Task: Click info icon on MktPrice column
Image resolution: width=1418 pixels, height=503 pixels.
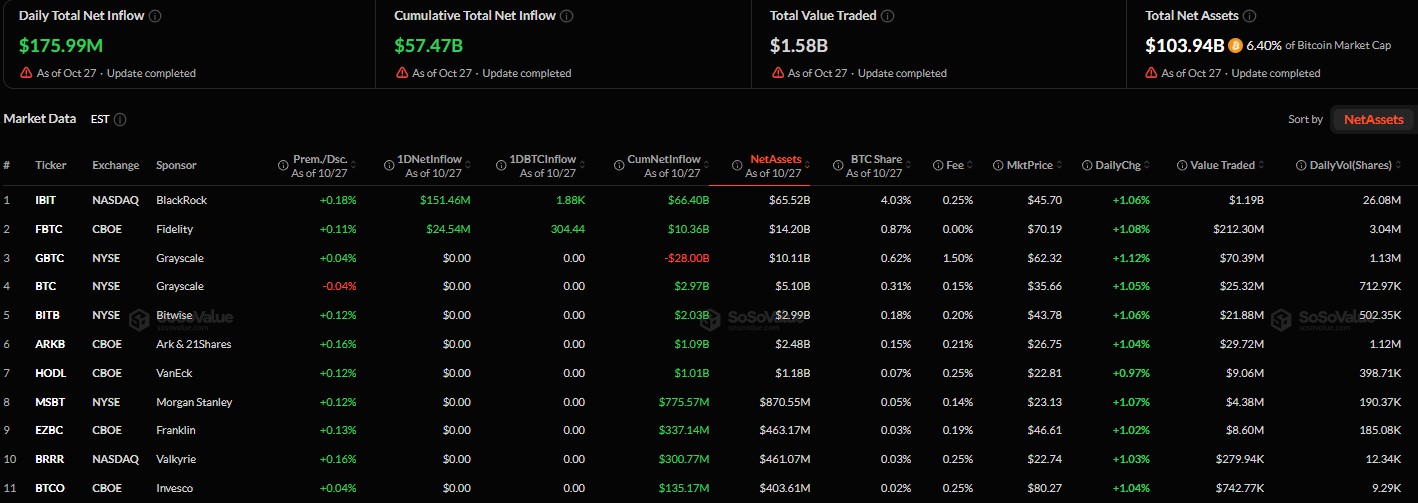Action: (999, 165)
